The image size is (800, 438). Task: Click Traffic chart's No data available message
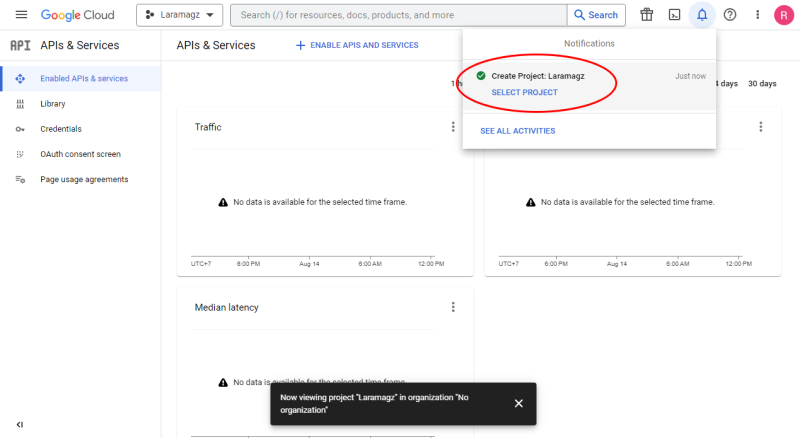(320, 202)
